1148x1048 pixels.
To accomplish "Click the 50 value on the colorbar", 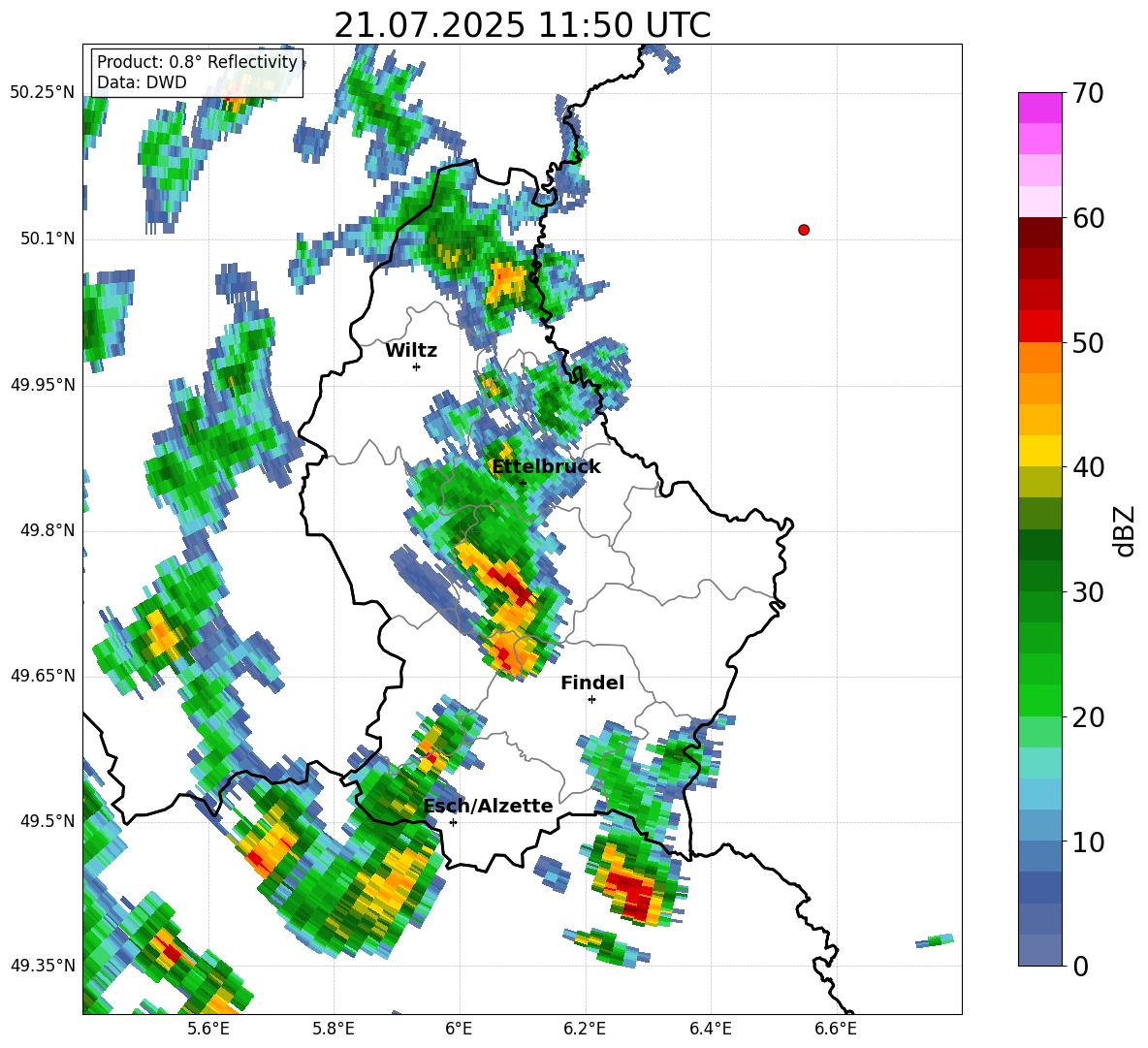I will pyautogui.click(x=1088, y=342).
